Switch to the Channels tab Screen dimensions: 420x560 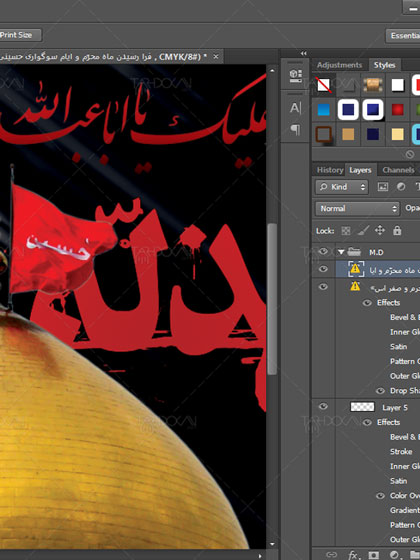[x=398, y=170]
